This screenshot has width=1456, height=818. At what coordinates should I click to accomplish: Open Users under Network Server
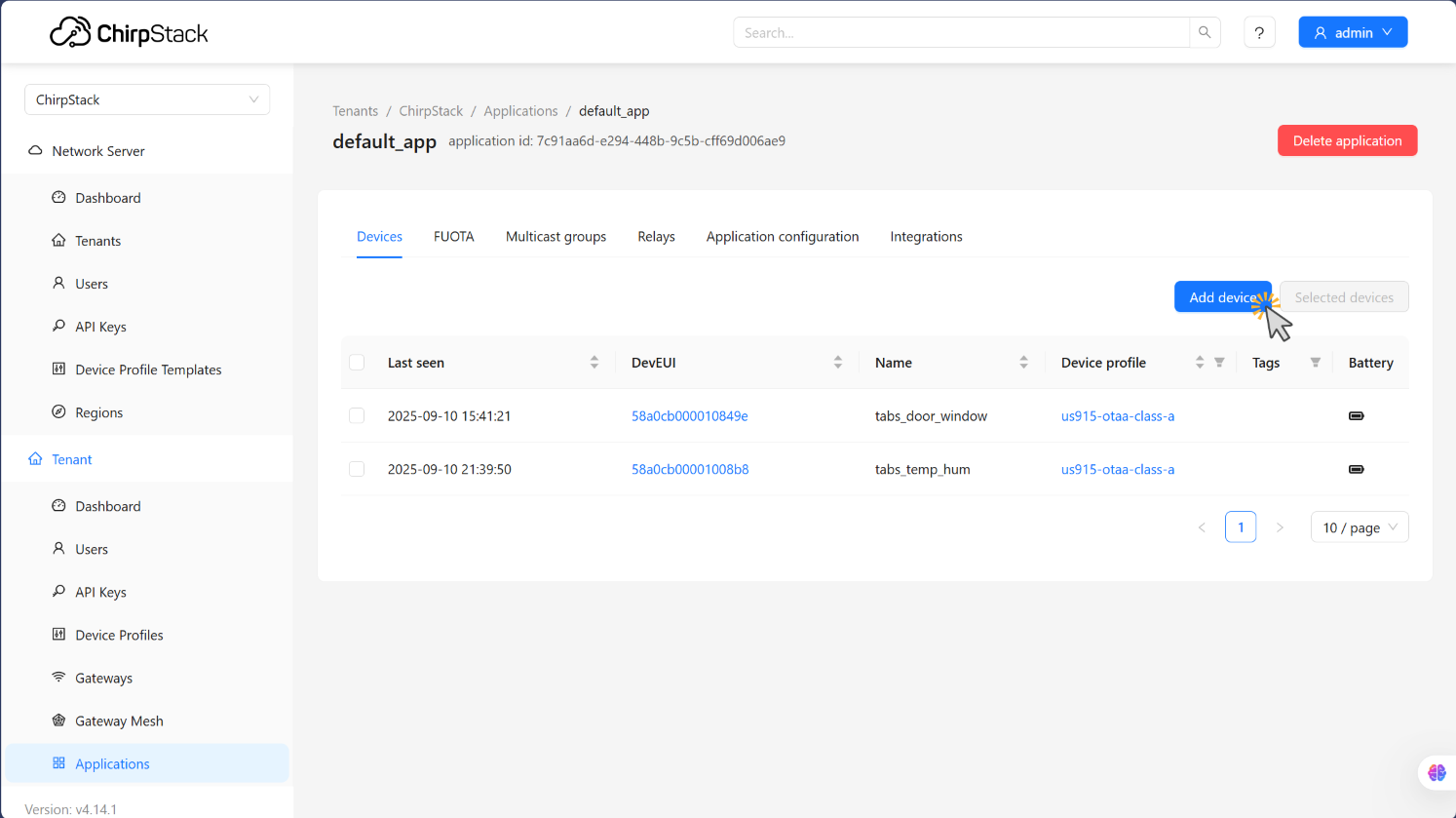coord(92,284)
